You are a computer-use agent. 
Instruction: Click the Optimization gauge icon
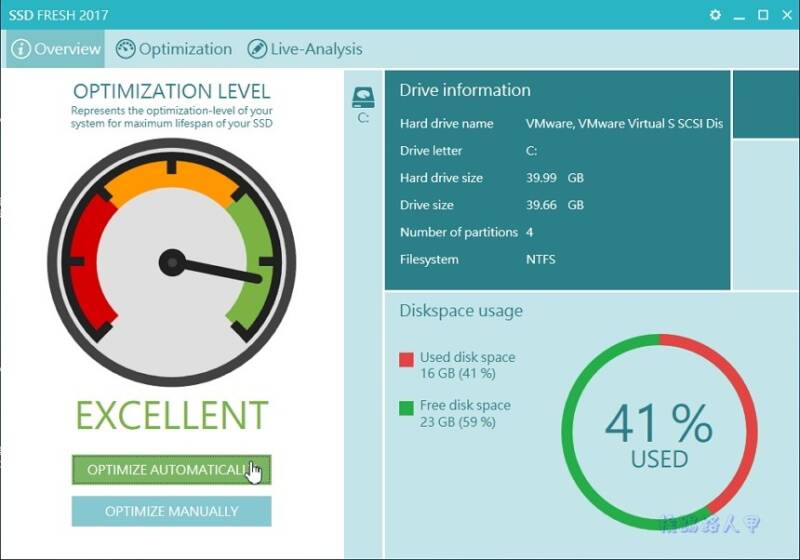point(126,49)
